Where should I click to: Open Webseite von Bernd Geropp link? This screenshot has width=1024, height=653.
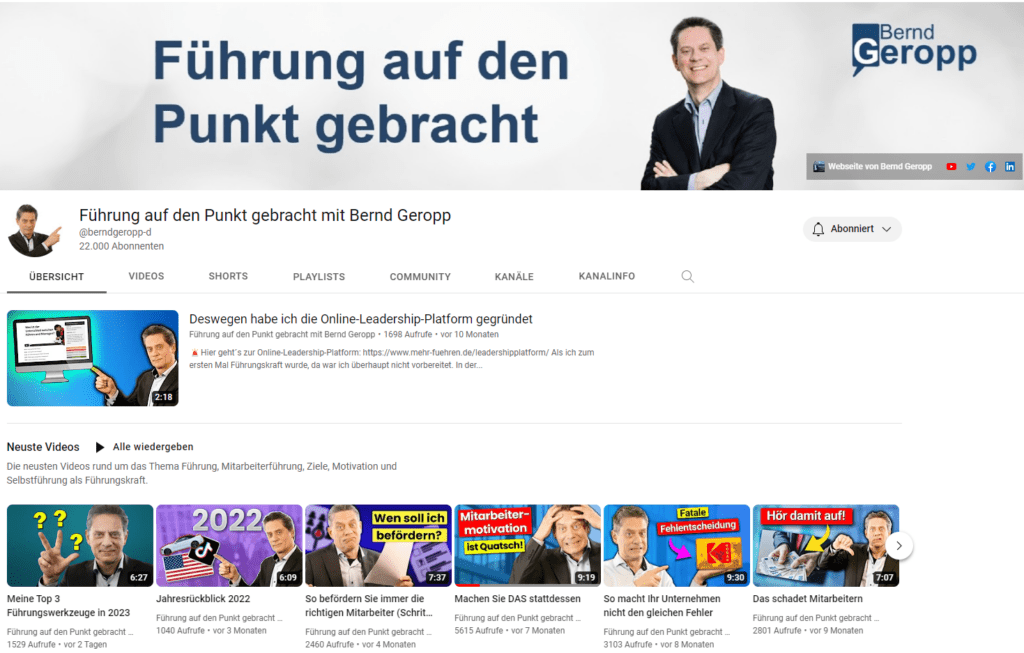pyautogui.click(x=880, y=167)
